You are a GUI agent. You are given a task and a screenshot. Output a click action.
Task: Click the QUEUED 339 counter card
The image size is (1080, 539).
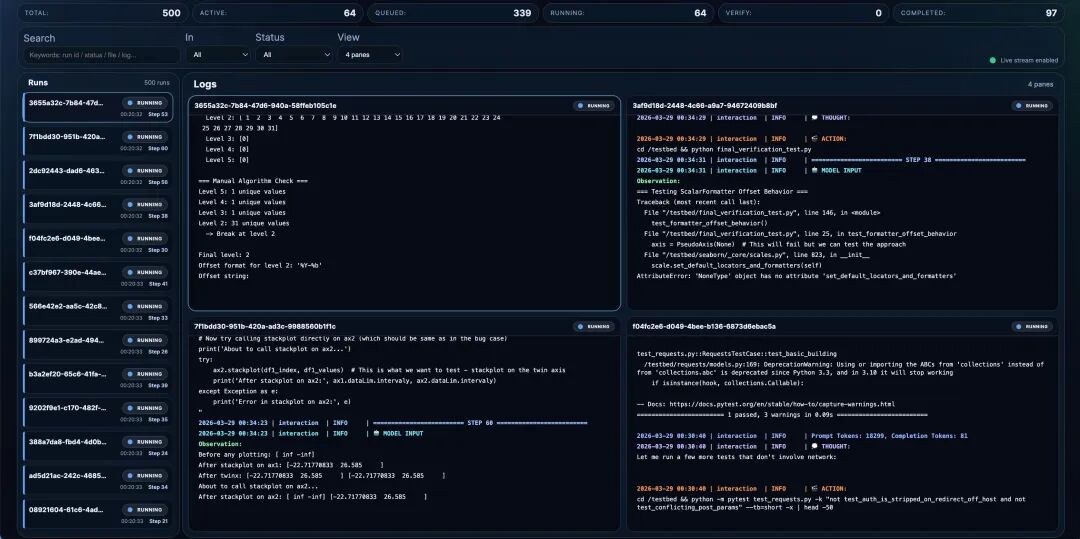pyautogui.click(x=453, y=12)
